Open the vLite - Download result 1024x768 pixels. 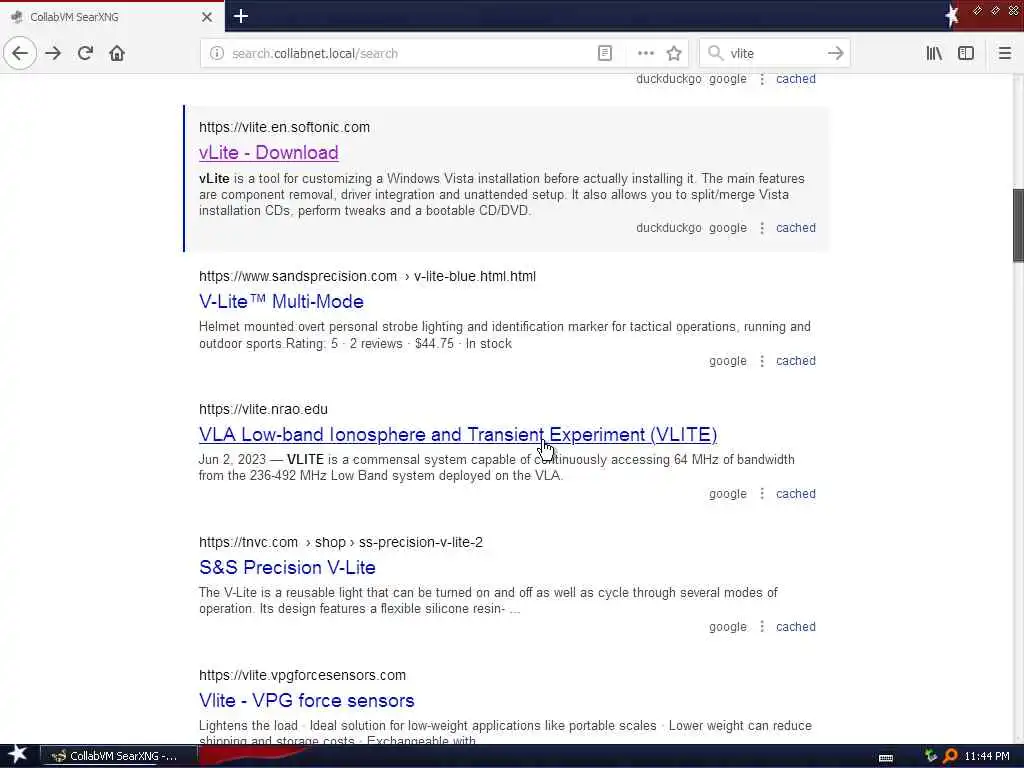click(268, 152)
